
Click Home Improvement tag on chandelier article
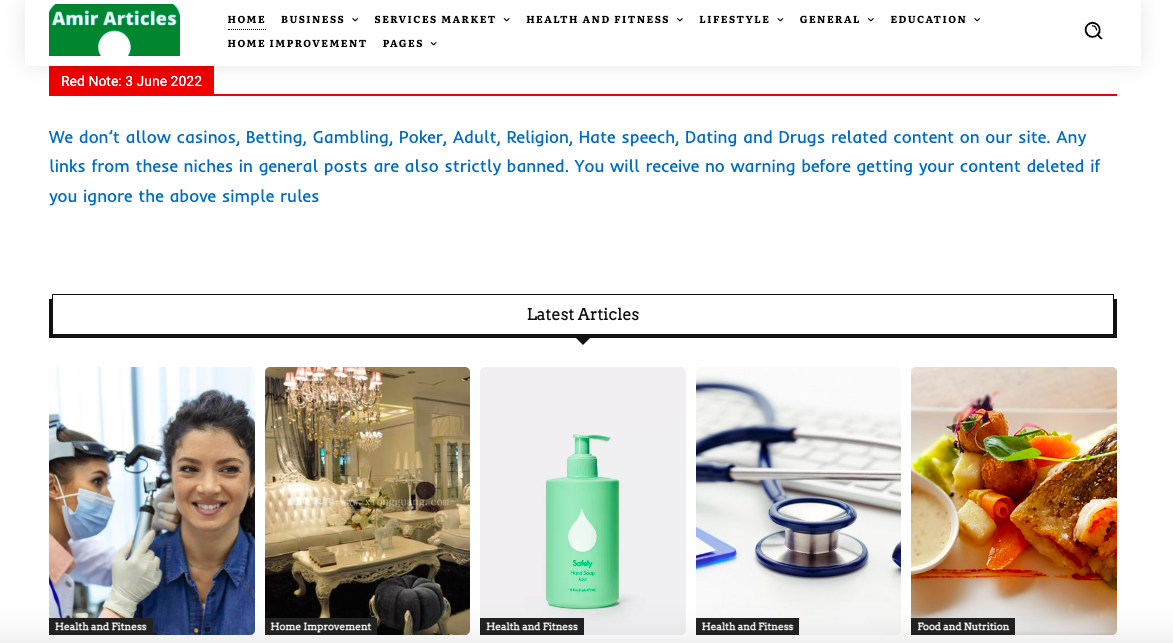pyautogui.click(x=320, y=627)
